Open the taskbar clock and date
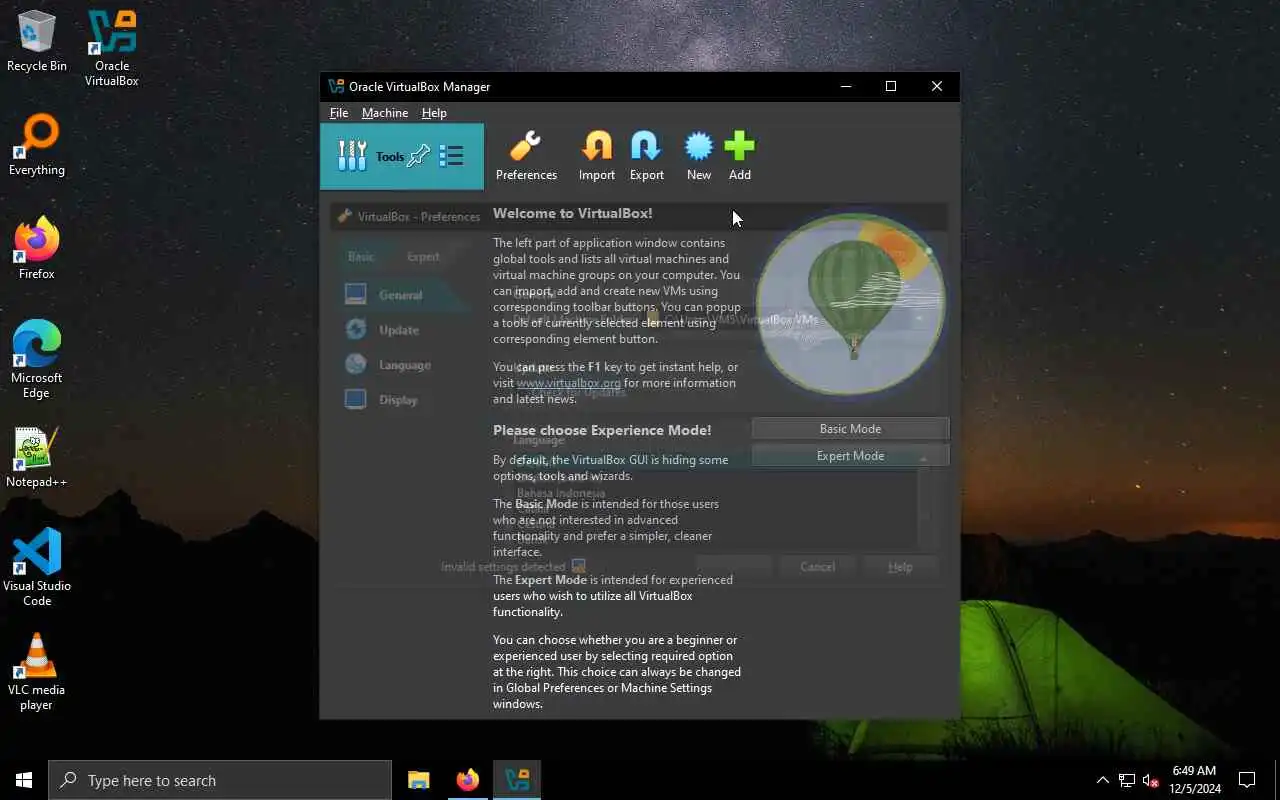Screen dimensions: 1280x800 coord(1193,780)
